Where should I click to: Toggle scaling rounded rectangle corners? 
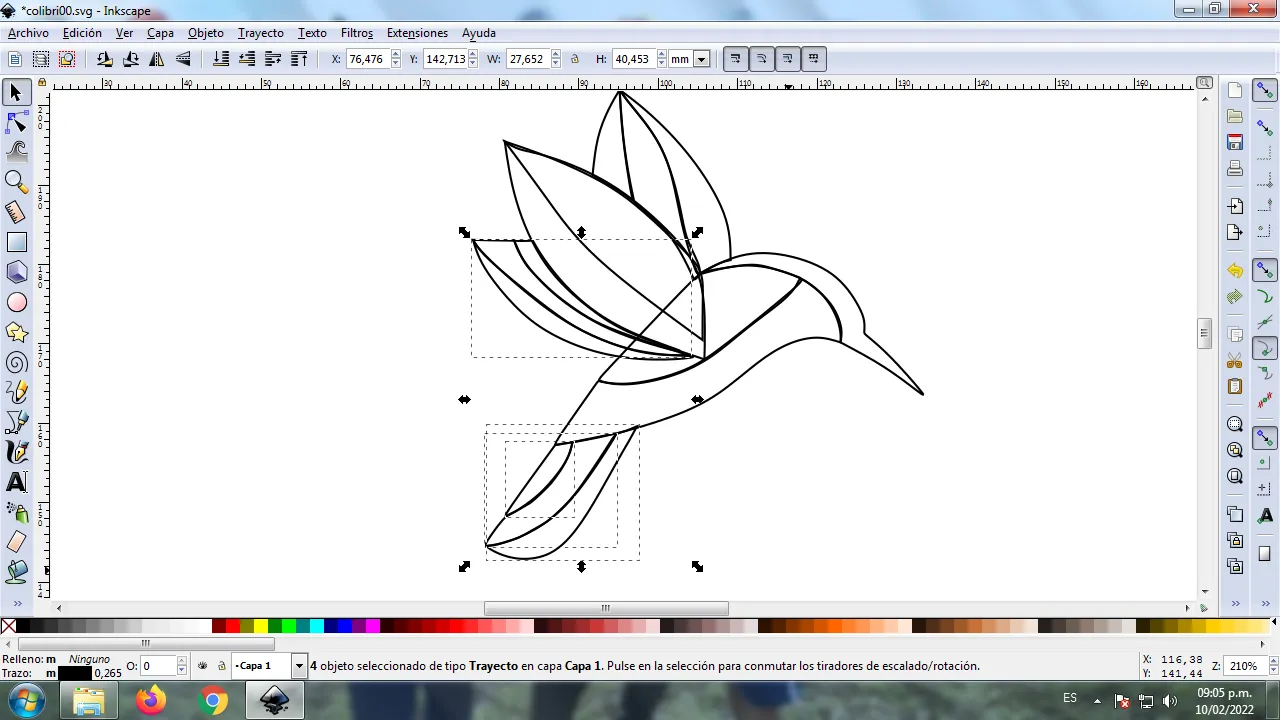pyautogui.click(x=761, y=59)
